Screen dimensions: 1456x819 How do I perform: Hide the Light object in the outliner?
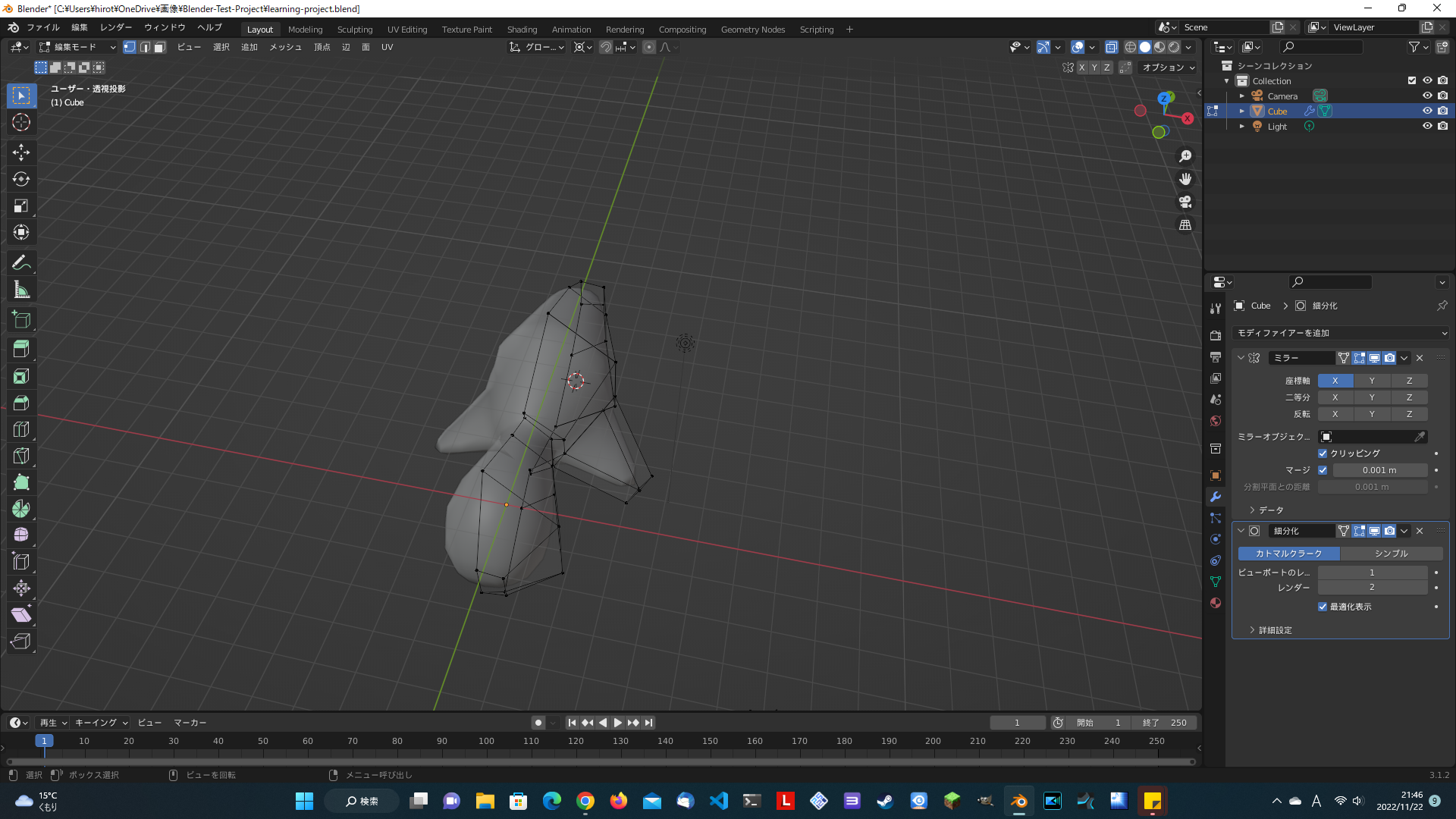(x=1427, y=126)
